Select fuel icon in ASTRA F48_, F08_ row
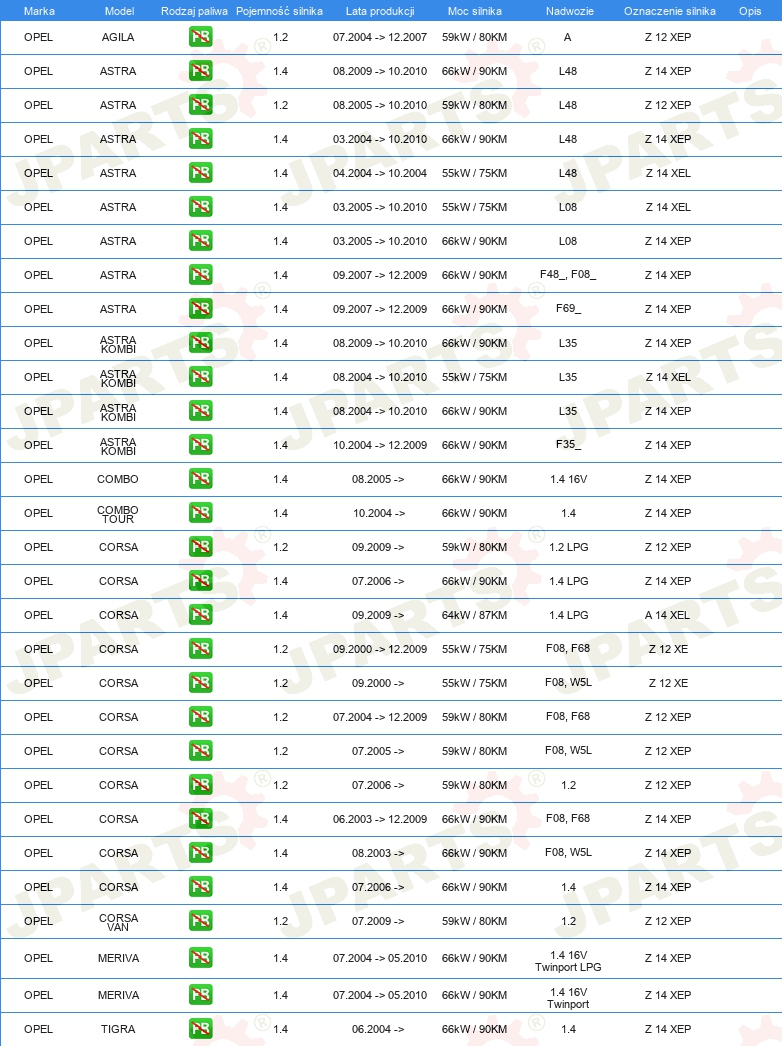 coord(200,275)
